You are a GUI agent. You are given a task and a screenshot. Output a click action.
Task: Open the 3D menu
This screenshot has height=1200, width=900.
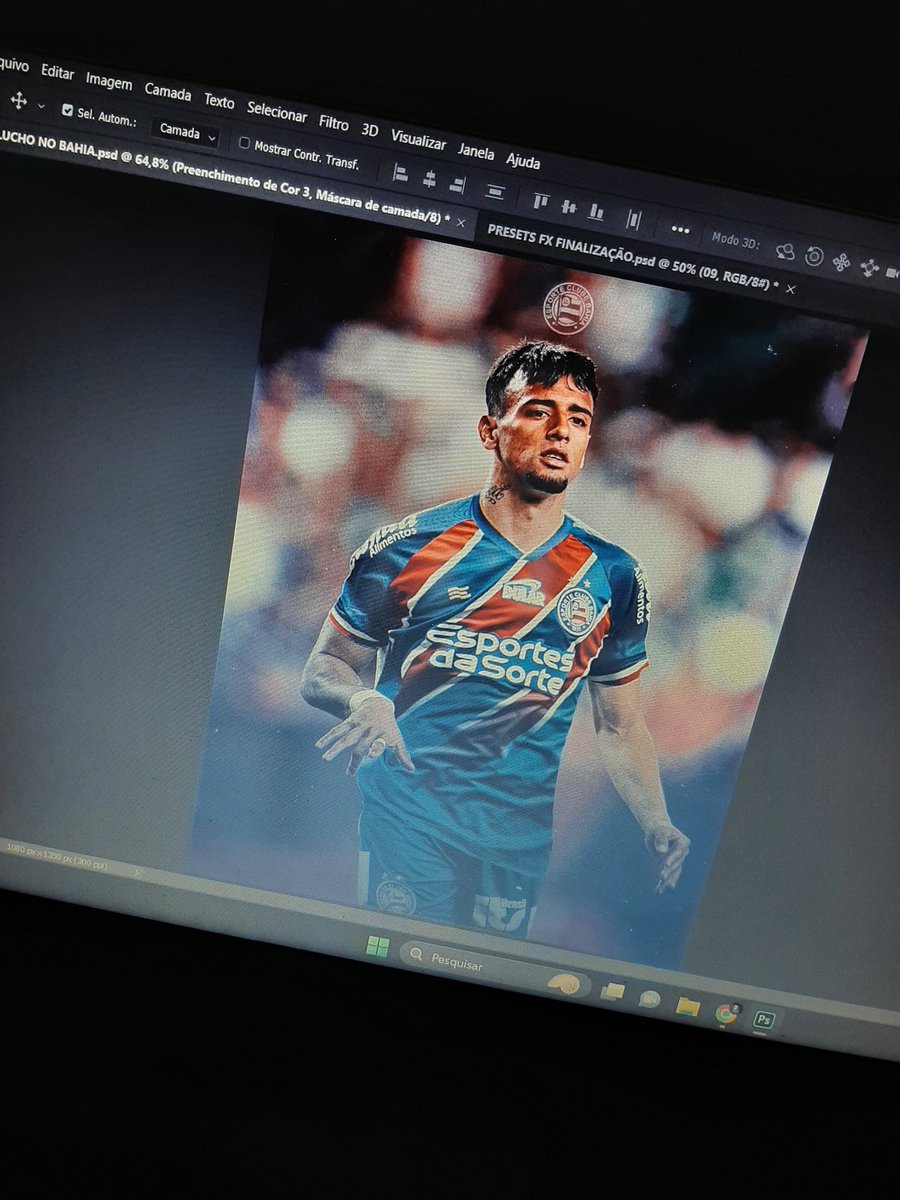(370, 130)
